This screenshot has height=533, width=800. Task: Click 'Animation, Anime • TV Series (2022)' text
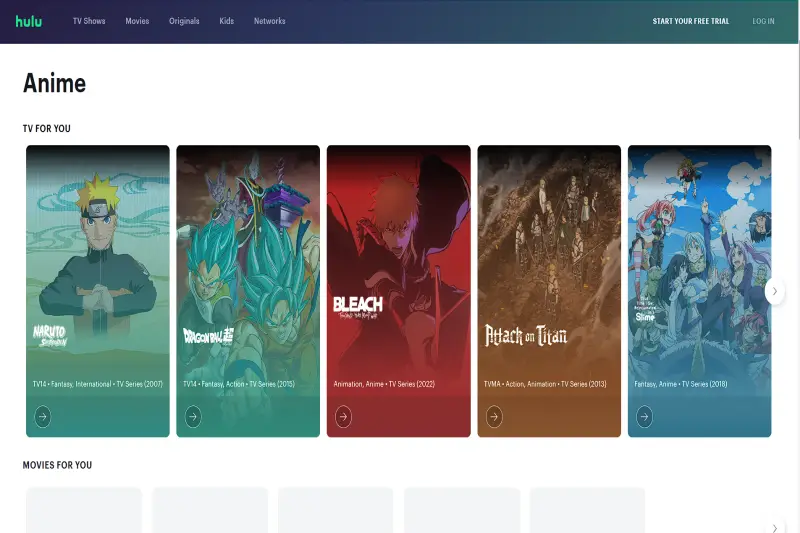pyautogui.click(x=384, y=384)
